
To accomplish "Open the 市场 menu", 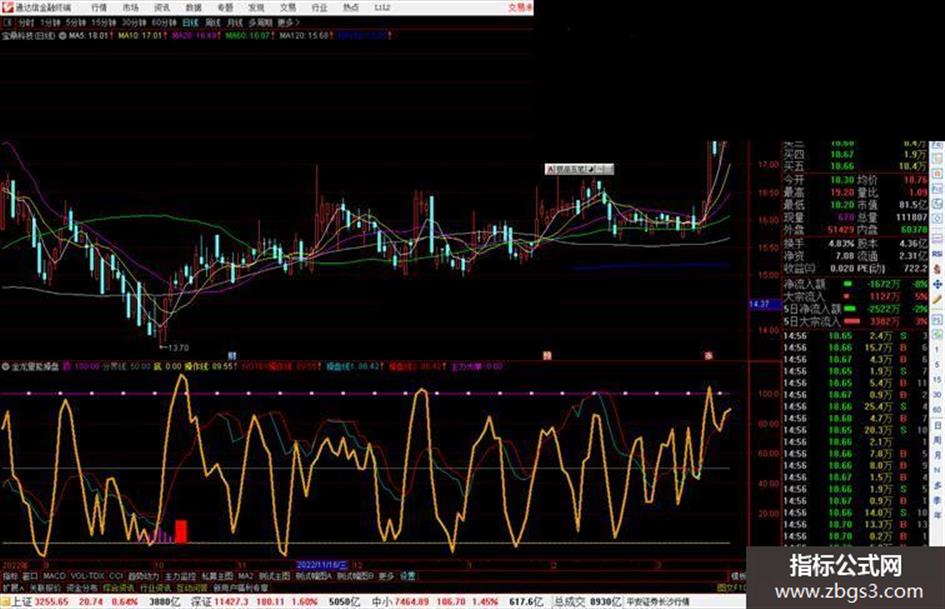I will point(130,8).
